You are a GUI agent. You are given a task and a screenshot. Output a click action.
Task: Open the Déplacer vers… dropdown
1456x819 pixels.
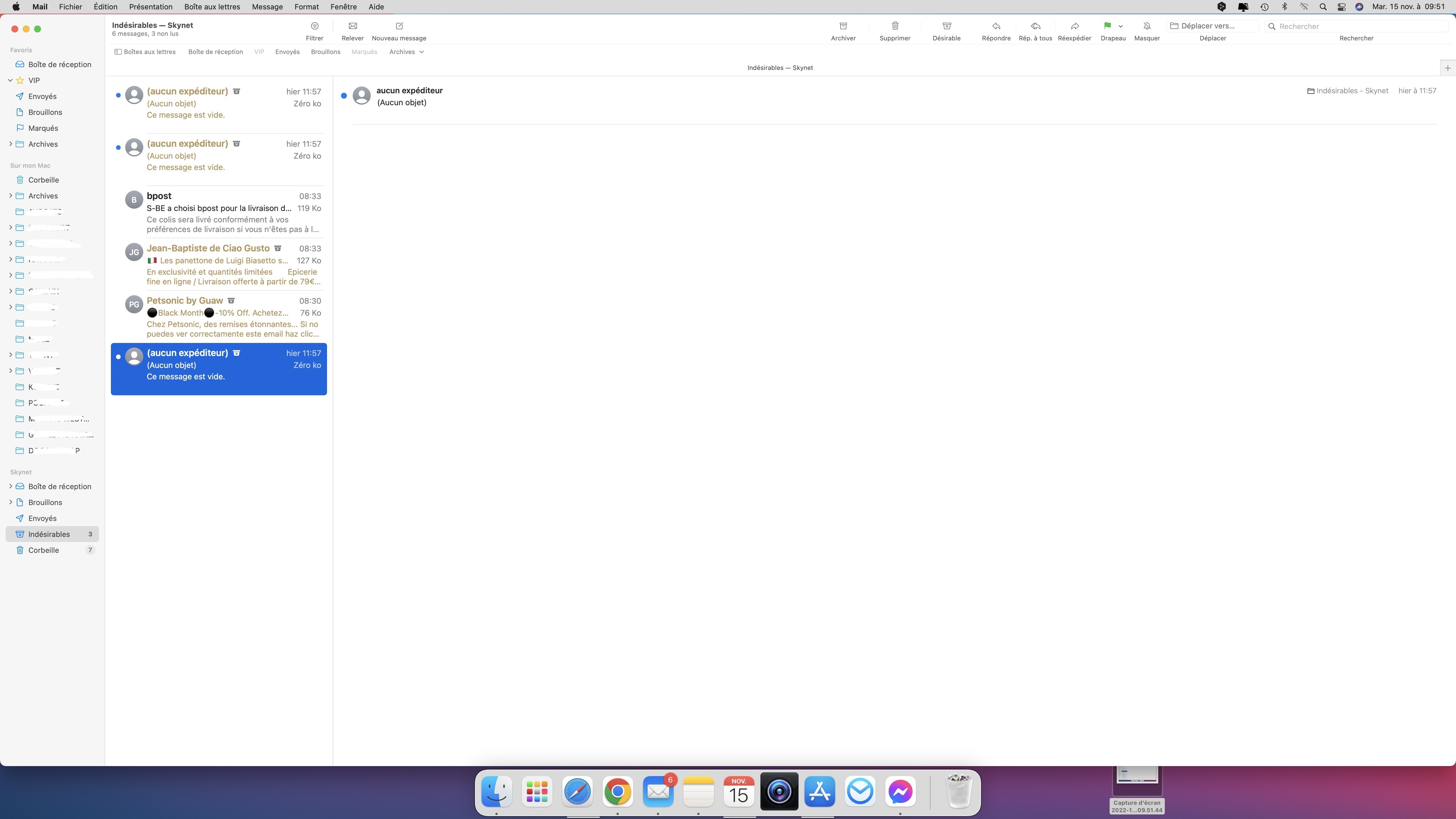1212,26
